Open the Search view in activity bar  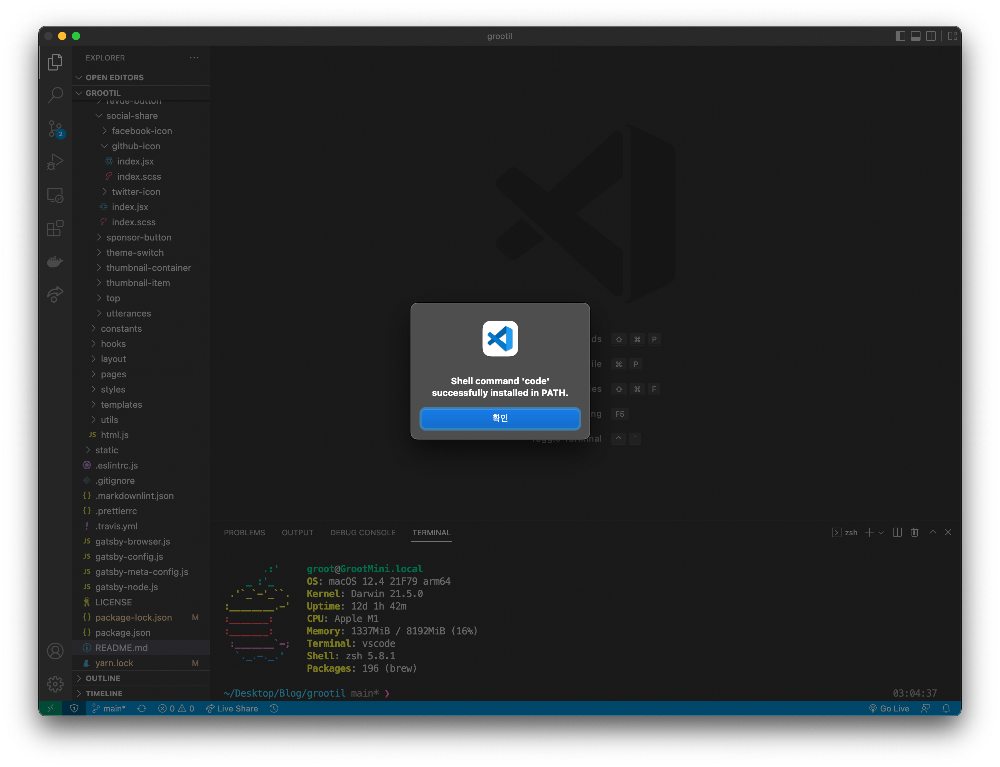coord(55,96)
